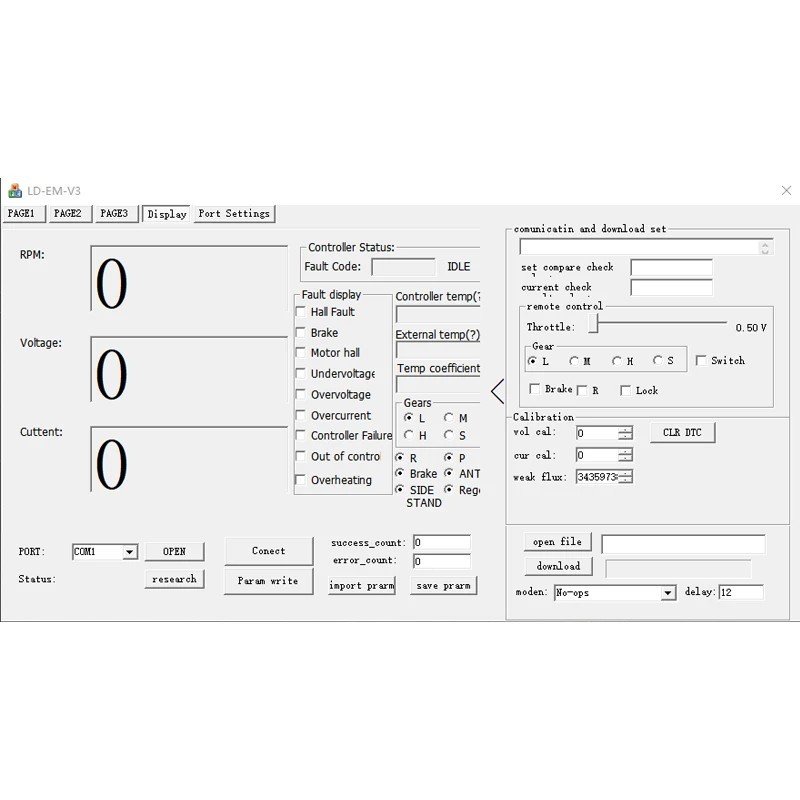
Task: Expand the No-ops moden dropdown
Action: (x=670, y=592)
